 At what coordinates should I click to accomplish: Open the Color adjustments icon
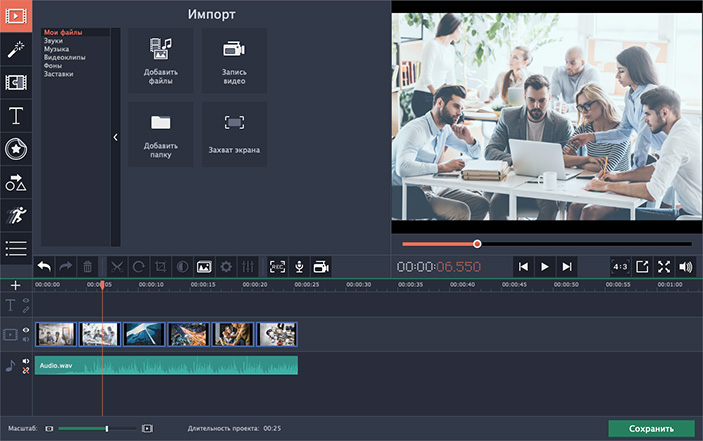[182, 267]
